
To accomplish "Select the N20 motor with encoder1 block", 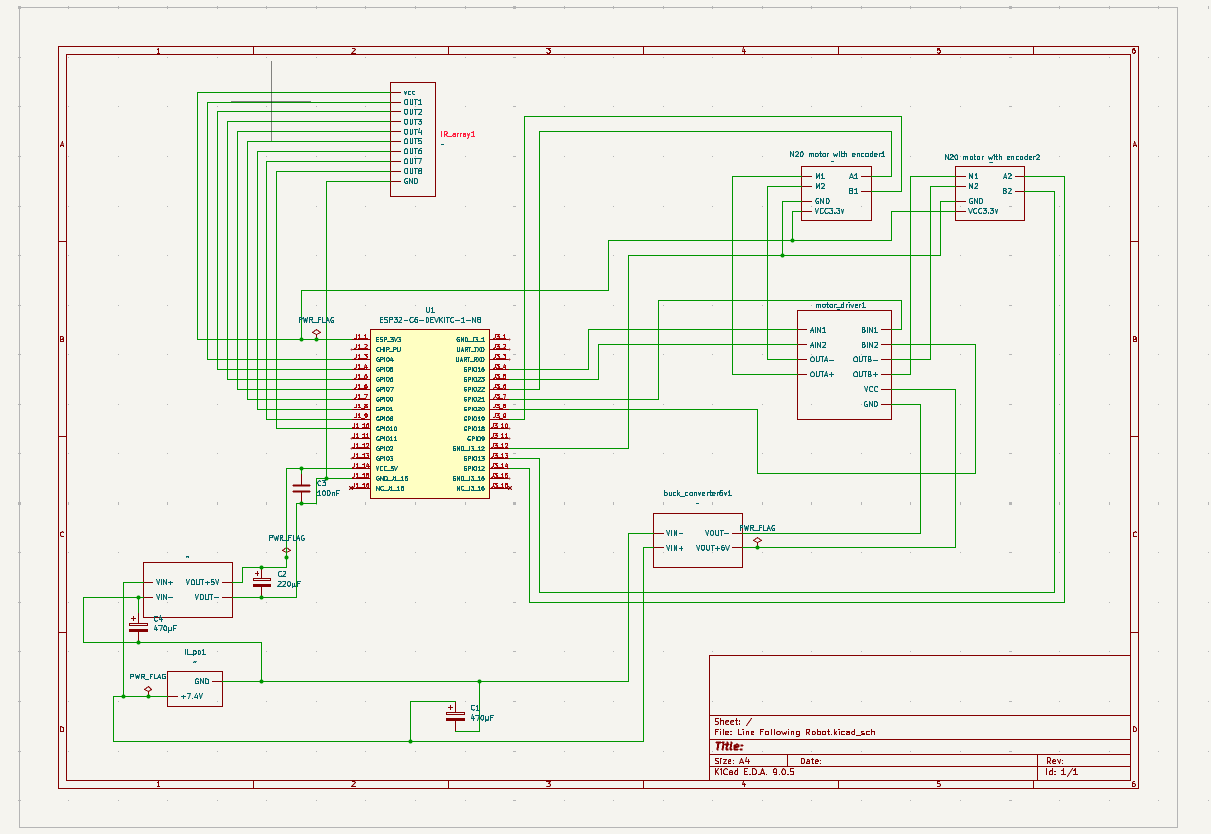I will pyautogui.click(x=836, y=192).
